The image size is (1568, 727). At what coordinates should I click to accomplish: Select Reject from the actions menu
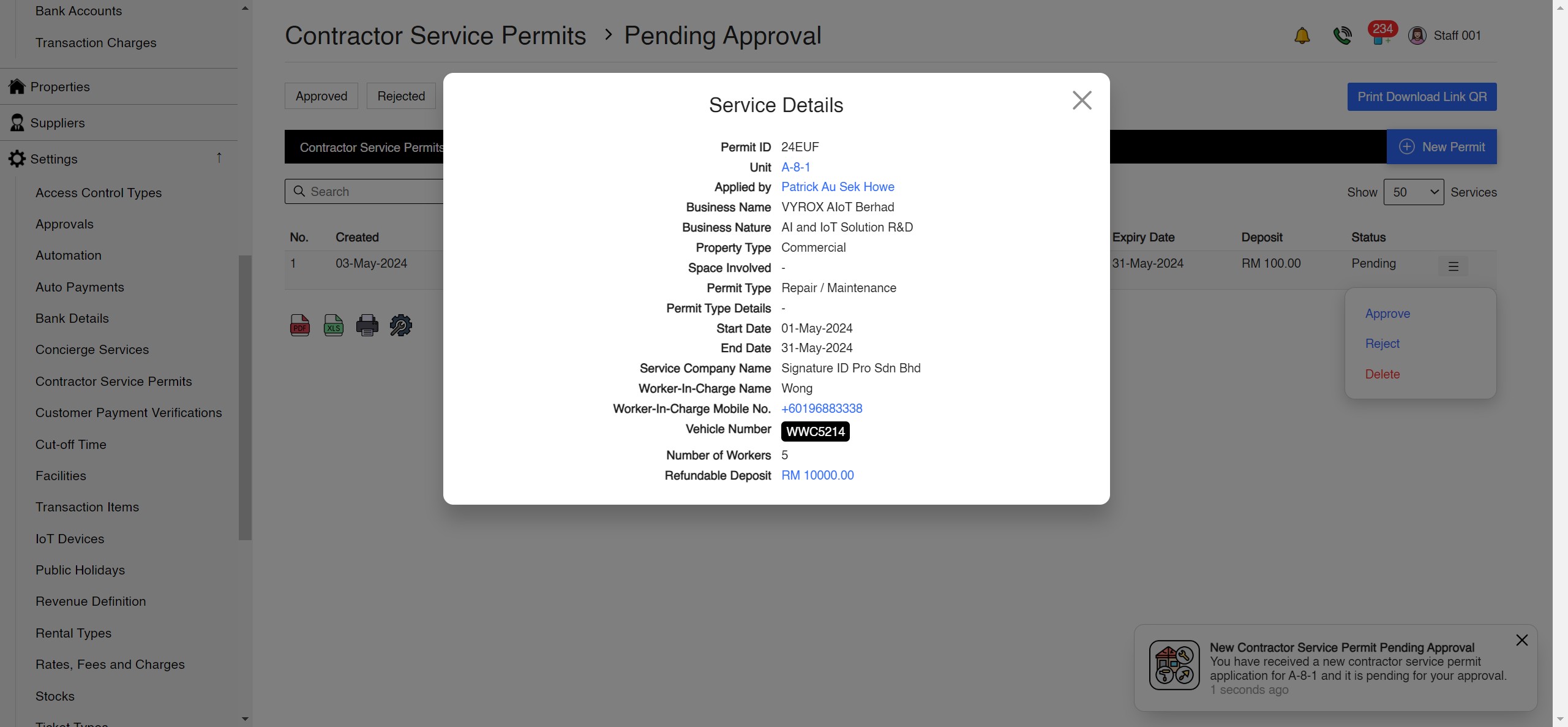pyautogui.click(x=1382, y=344)
